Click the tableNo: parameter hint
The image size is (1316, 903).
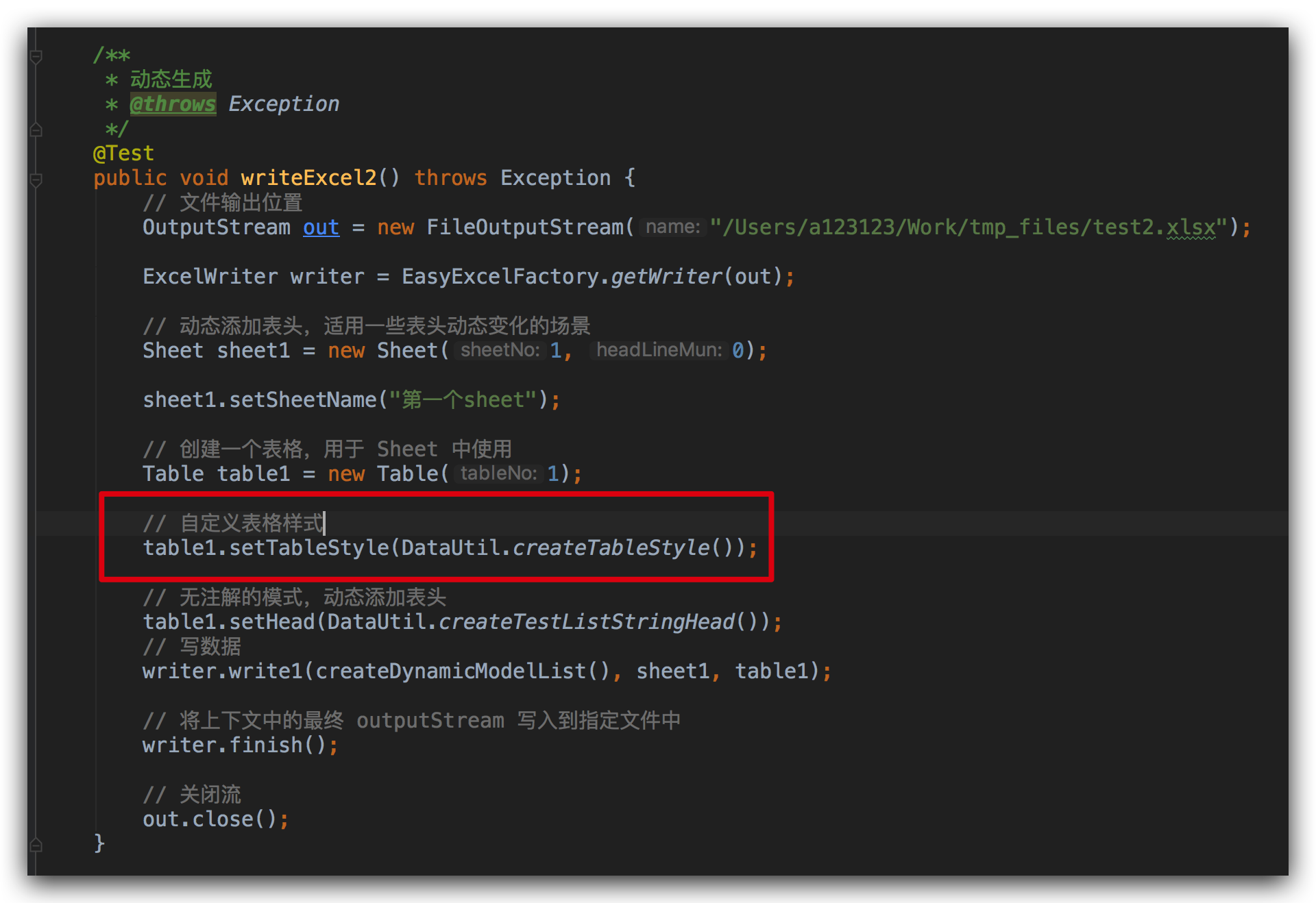coord(498,474)
